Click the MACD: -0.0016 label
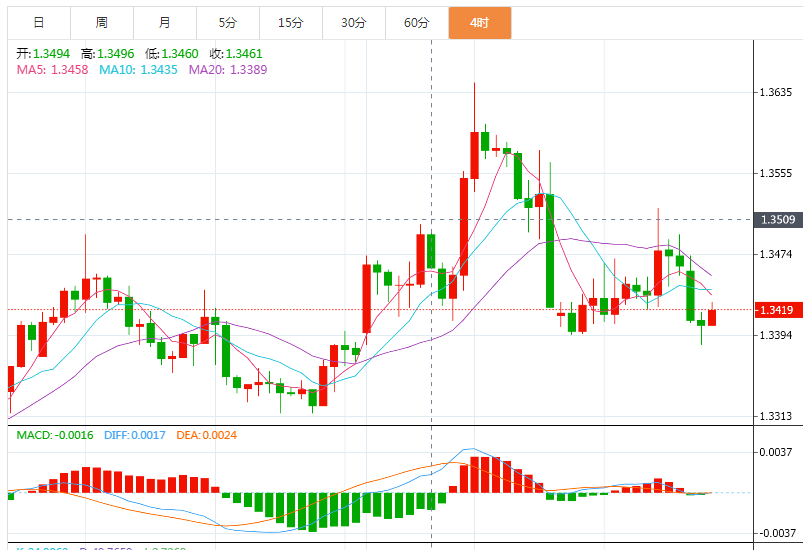Image resolution: width=803 pixels, height=550 pixels. [55, 435]
